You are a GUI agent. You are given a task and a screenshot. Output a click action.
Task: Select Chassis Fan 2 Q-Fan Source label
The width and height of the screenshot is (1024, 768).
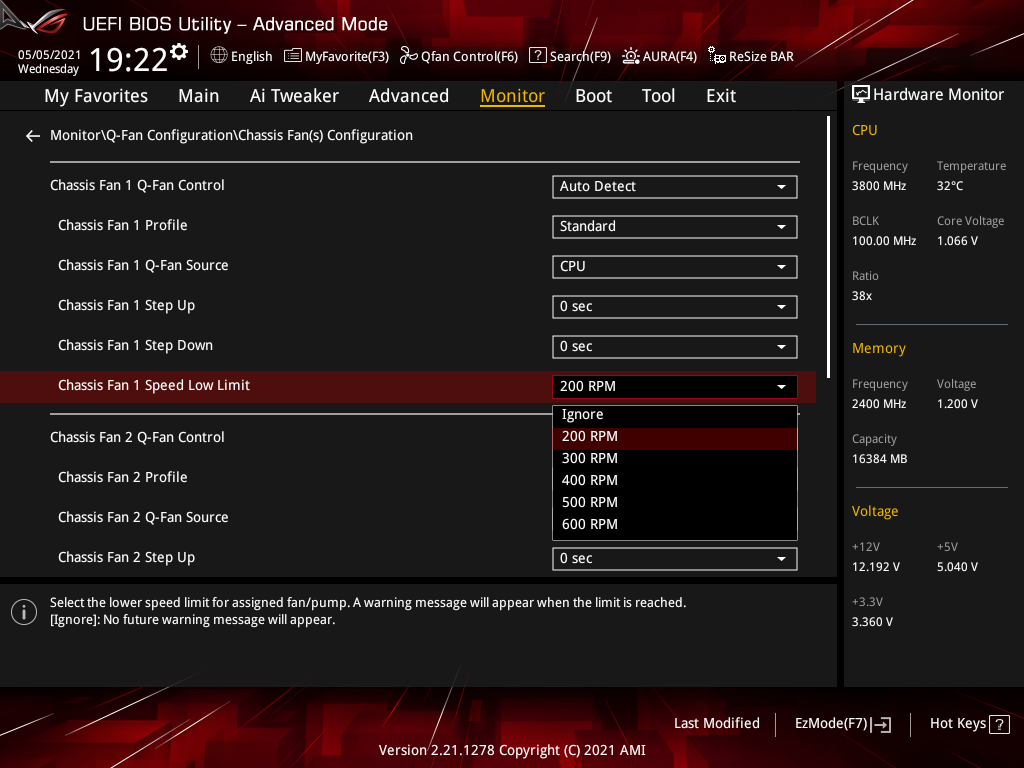click(143, 517)
